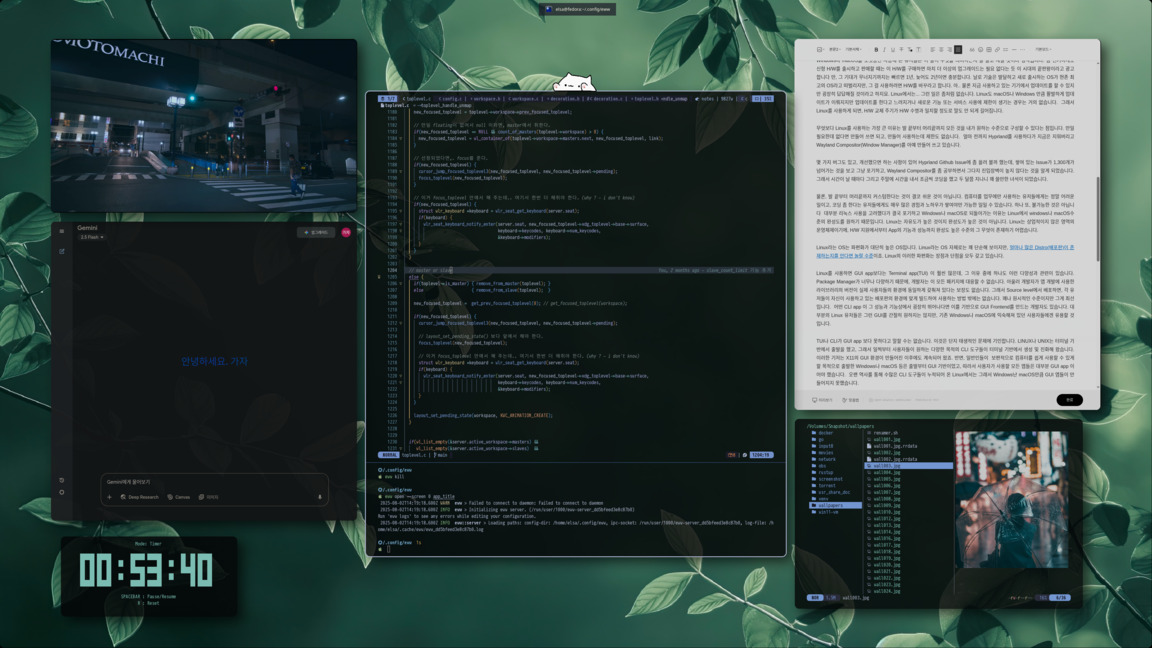This screenshot has height=648, width=1152.
Task: Toggle justified alignment in the editor toolbar
Action: [x=958, y=50]
